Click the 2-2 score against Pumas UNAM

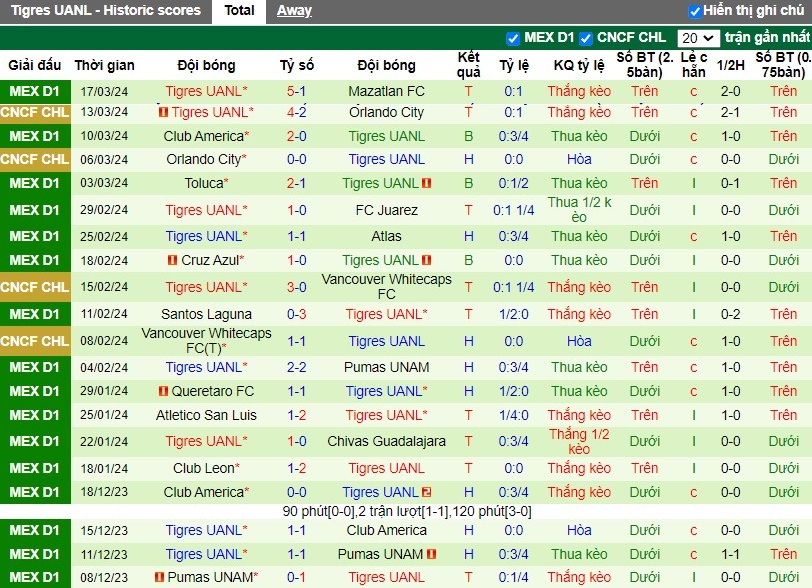(x=296, y=367)
